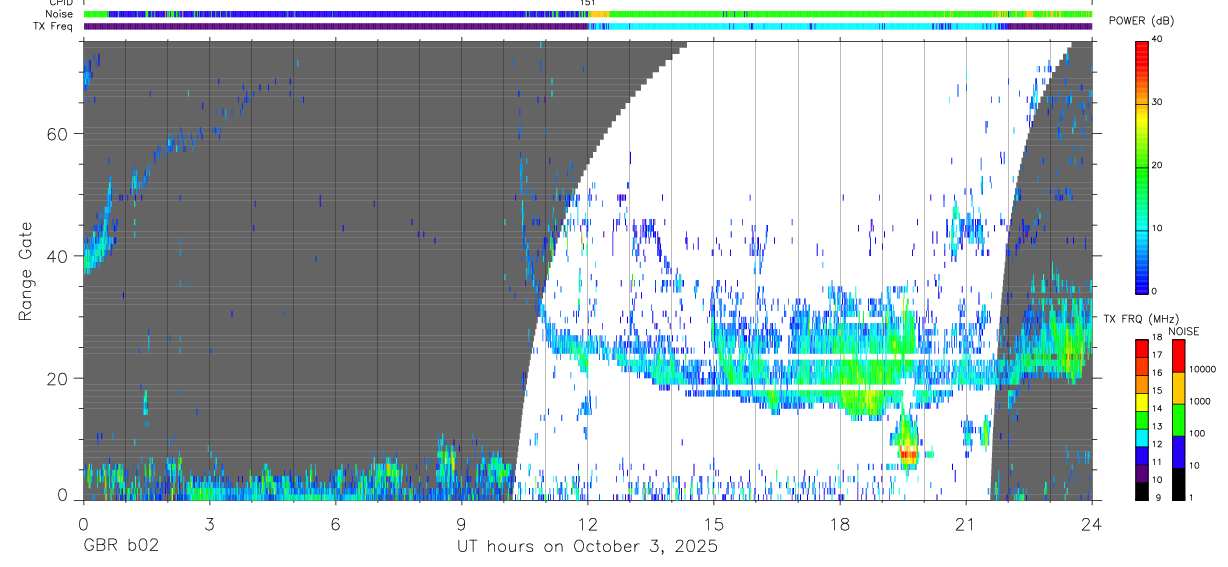Screen dimensions: 1228x567
Task: Click the TX Freq time-strip bar above plot
Action: [587, 26]
